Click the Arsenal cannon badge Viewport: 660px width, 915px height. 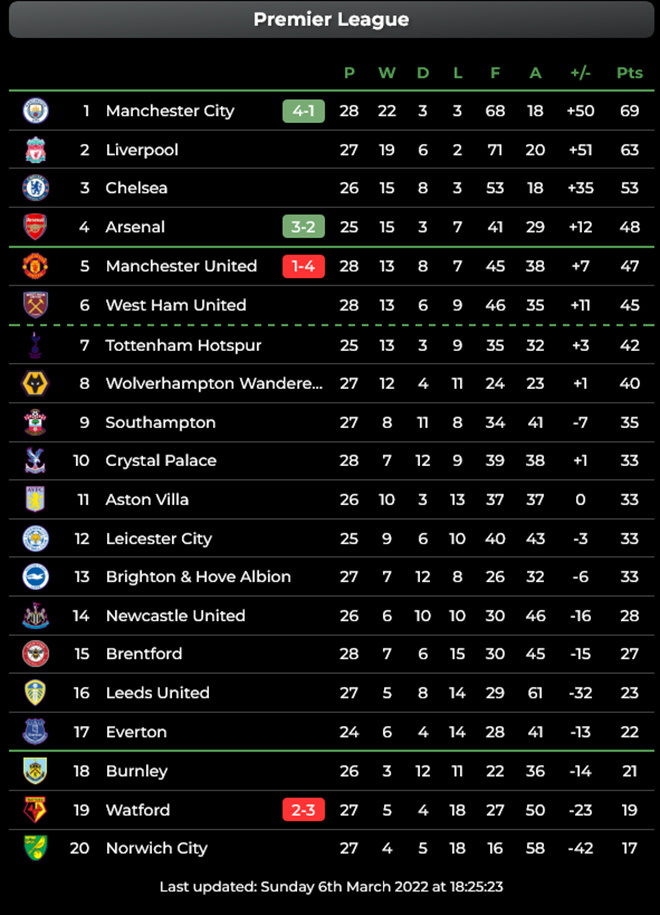34,227
